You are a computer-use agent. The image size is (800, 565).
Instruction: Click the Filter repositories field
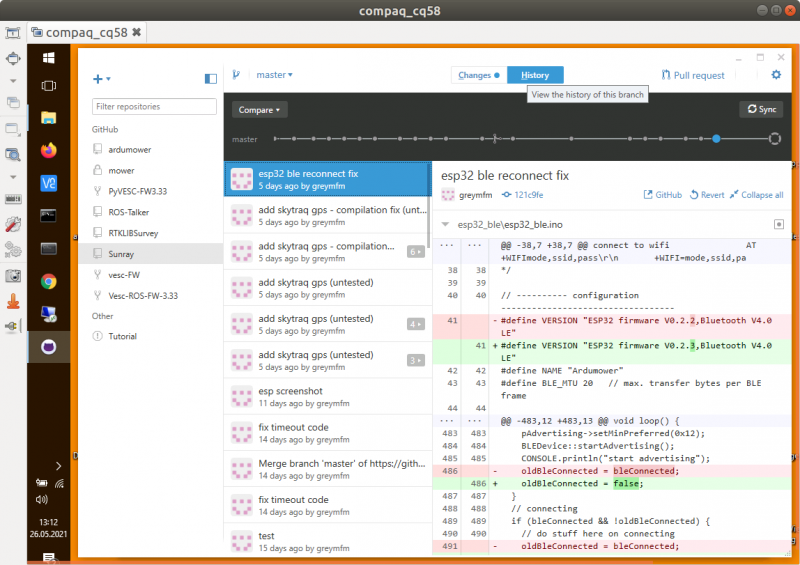click(x=154, y=106)
